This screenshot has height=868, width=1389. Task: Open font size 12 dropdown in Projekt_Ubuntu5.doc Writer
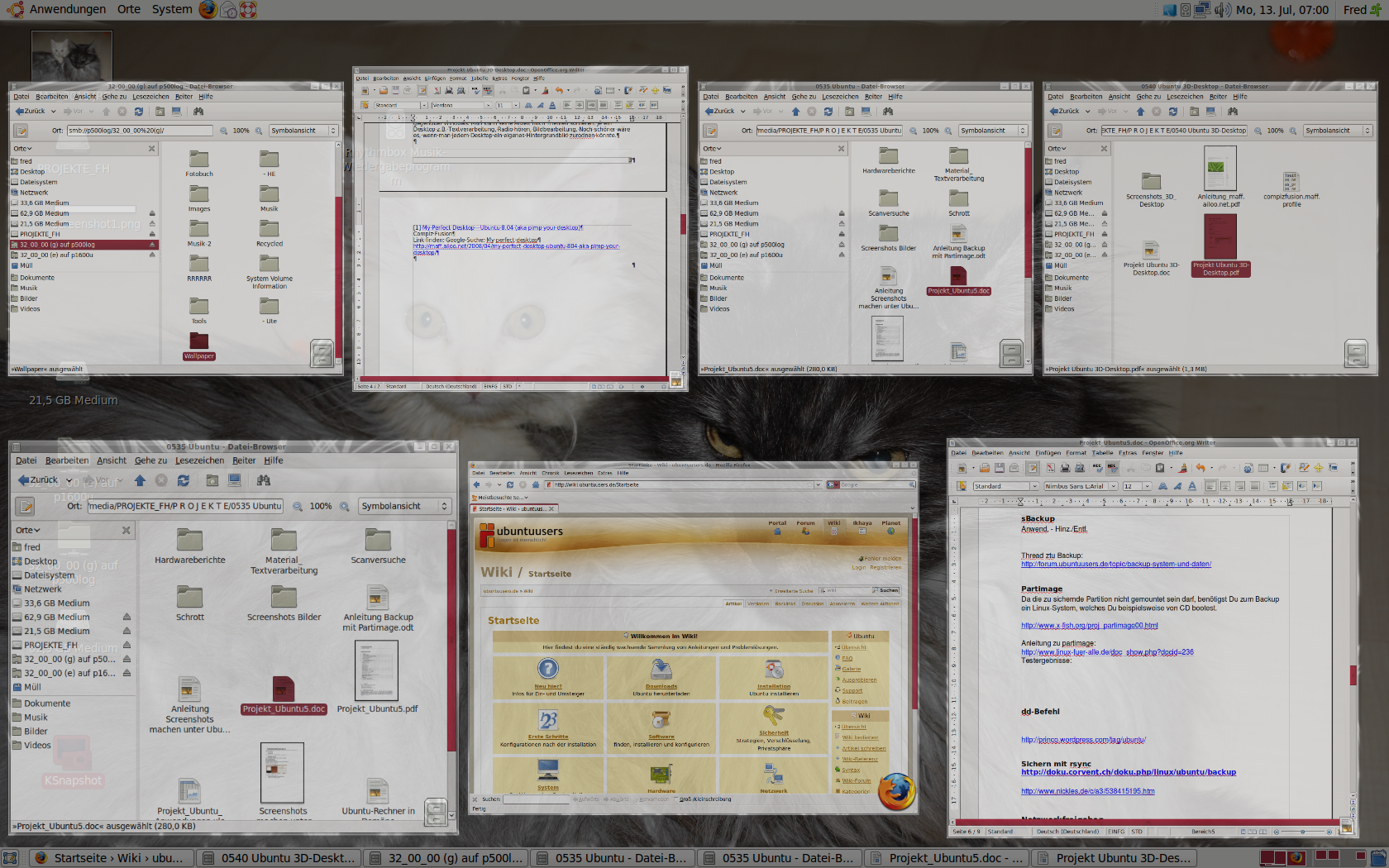pyautogui.click(x=1147, y=486)
